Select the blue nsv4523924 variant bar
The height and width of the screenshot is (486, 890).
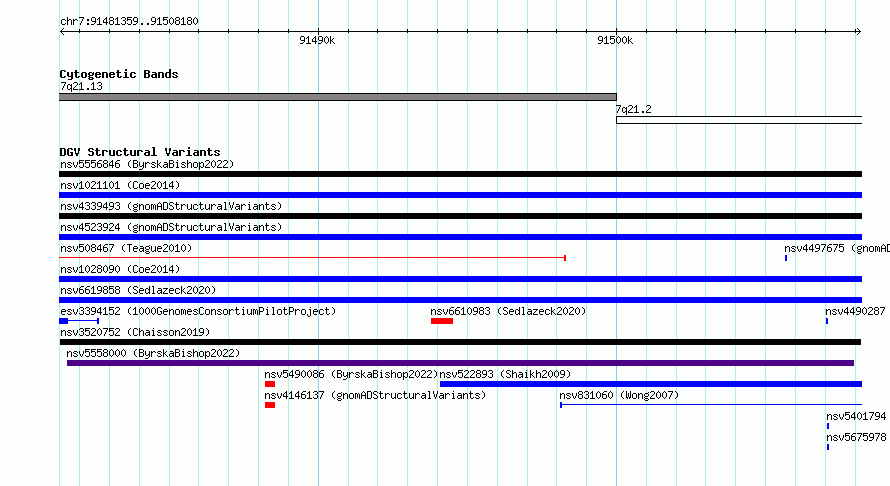click(460, 237)
